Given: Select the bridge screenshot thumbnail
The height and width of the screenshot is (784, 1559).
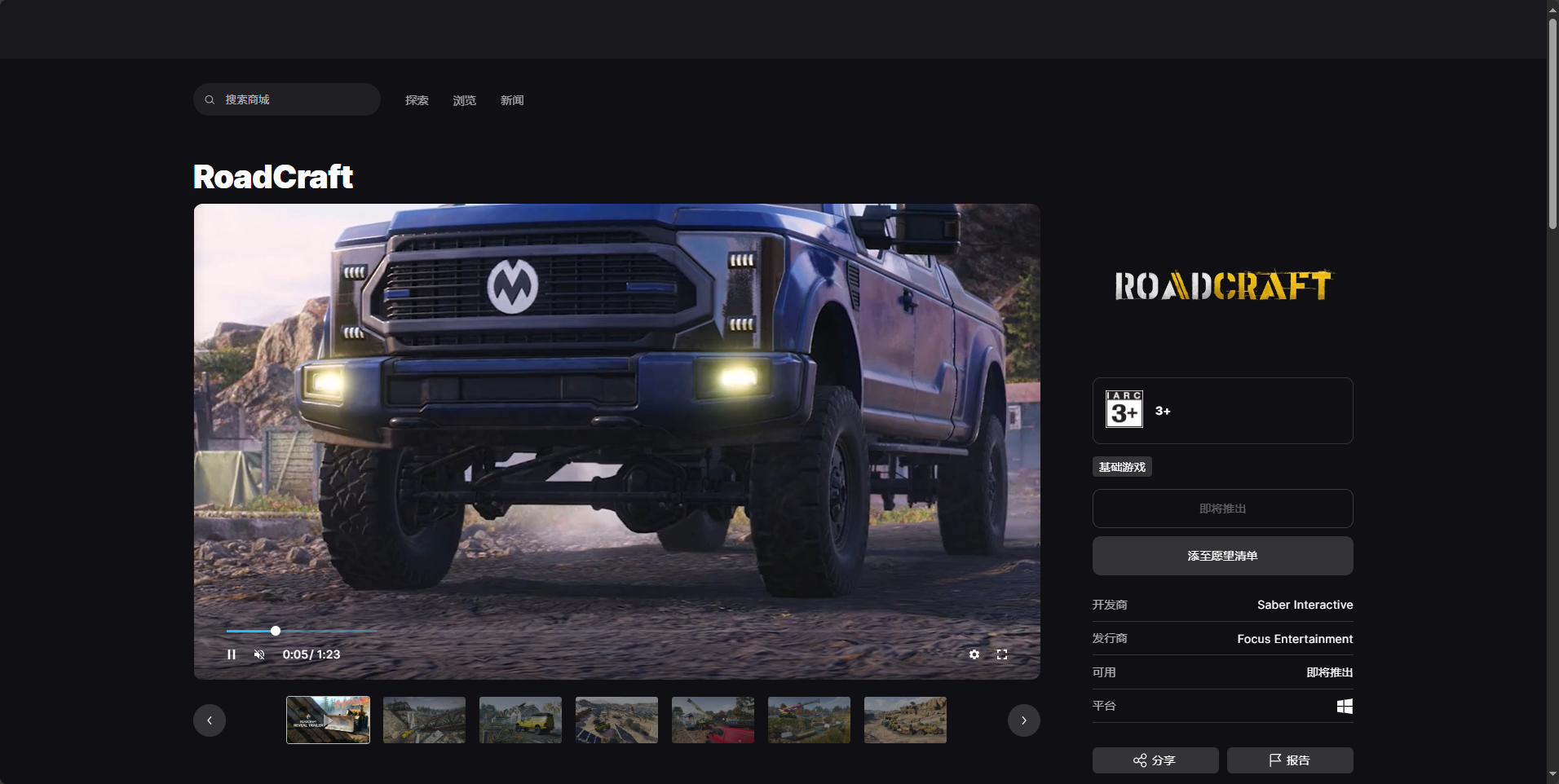Looking at the screenshot, I should pos(424,720).
